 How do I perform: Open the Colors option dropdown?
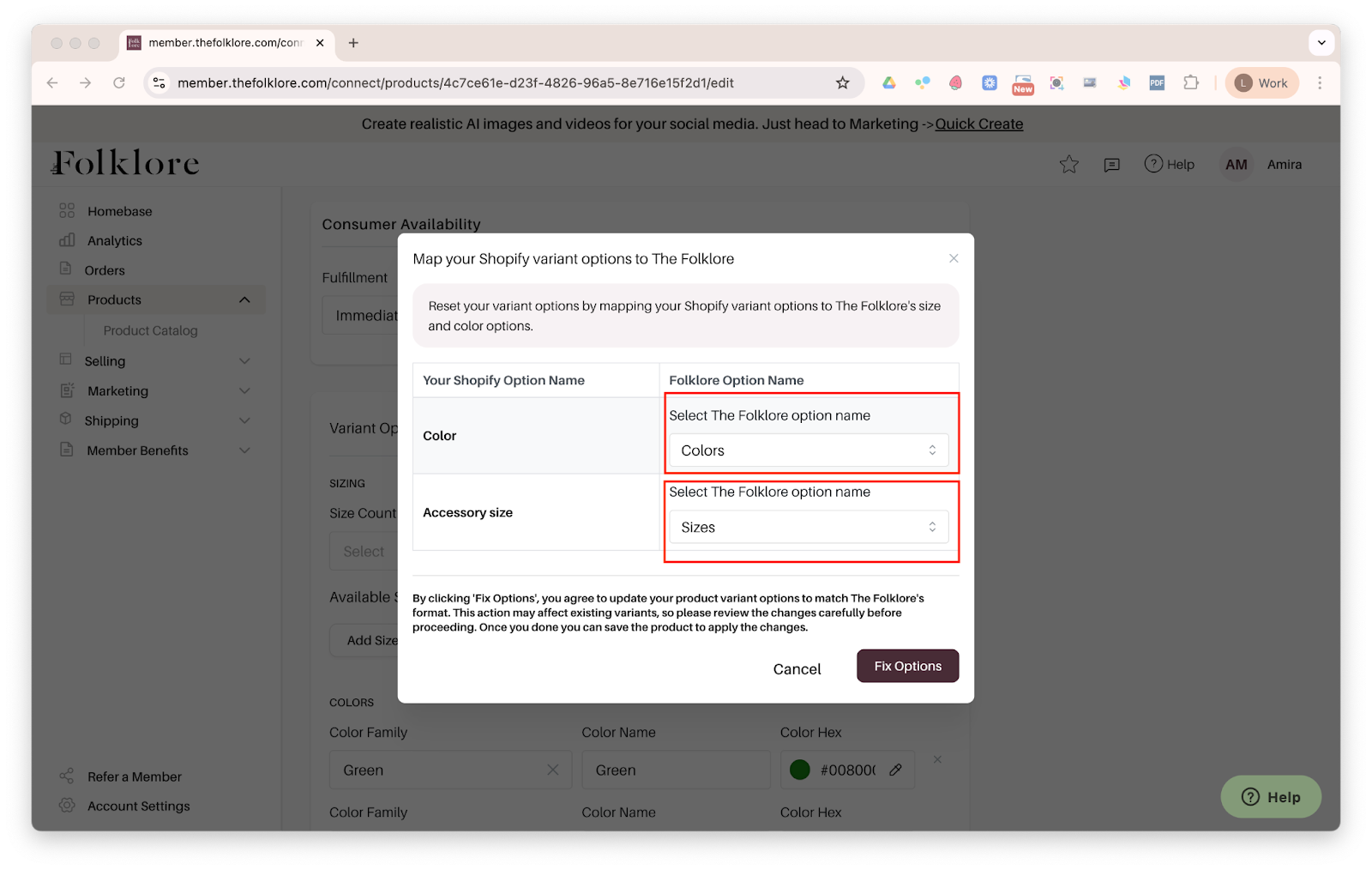coord(809,450)
